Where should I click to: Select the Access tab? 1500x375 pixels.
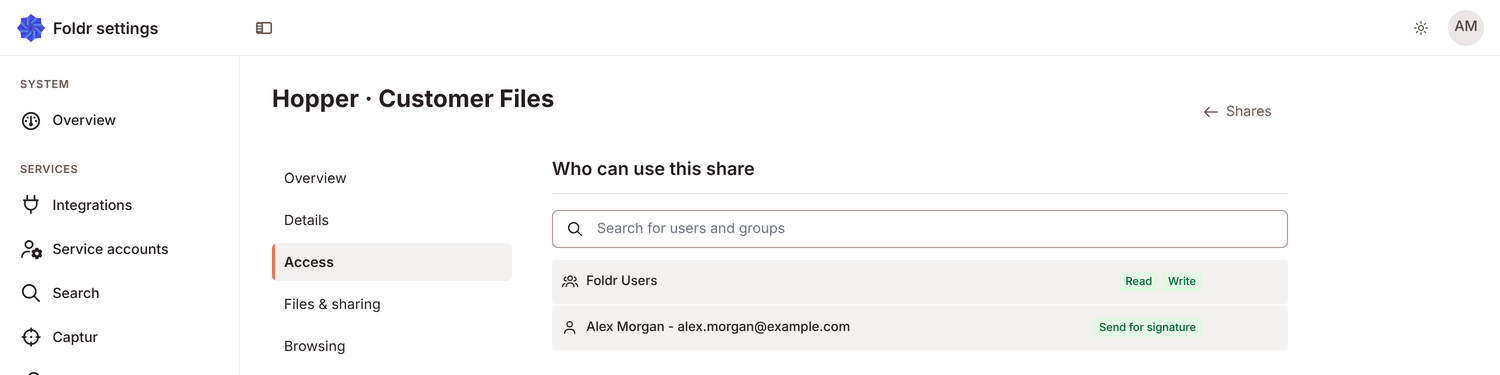(392, 262)
